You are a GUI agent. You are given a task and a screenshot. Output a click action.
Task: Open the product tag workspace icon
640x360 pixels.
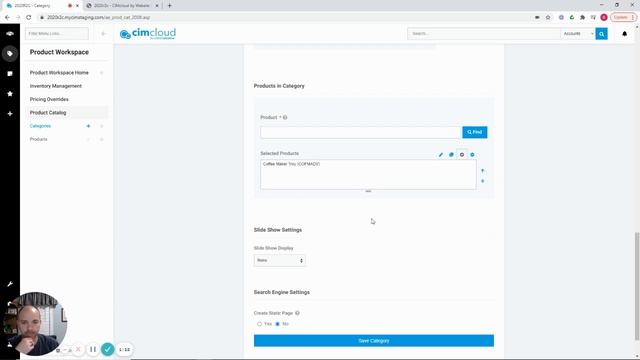[10, 53]
